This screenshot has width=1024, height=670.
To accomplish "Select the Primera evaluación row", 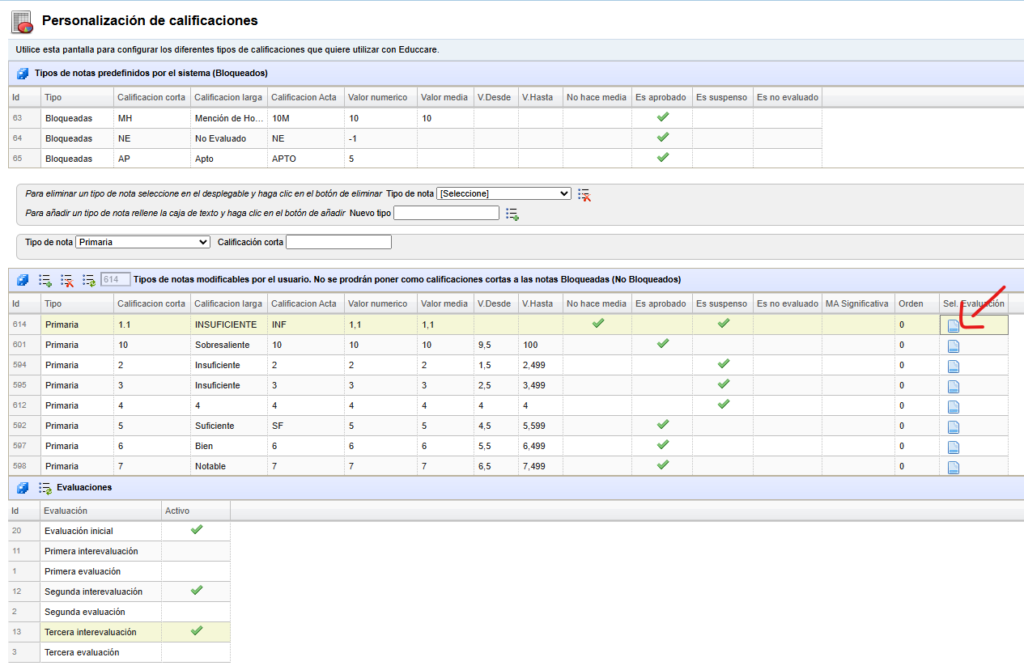I will [x=83, y=571].
